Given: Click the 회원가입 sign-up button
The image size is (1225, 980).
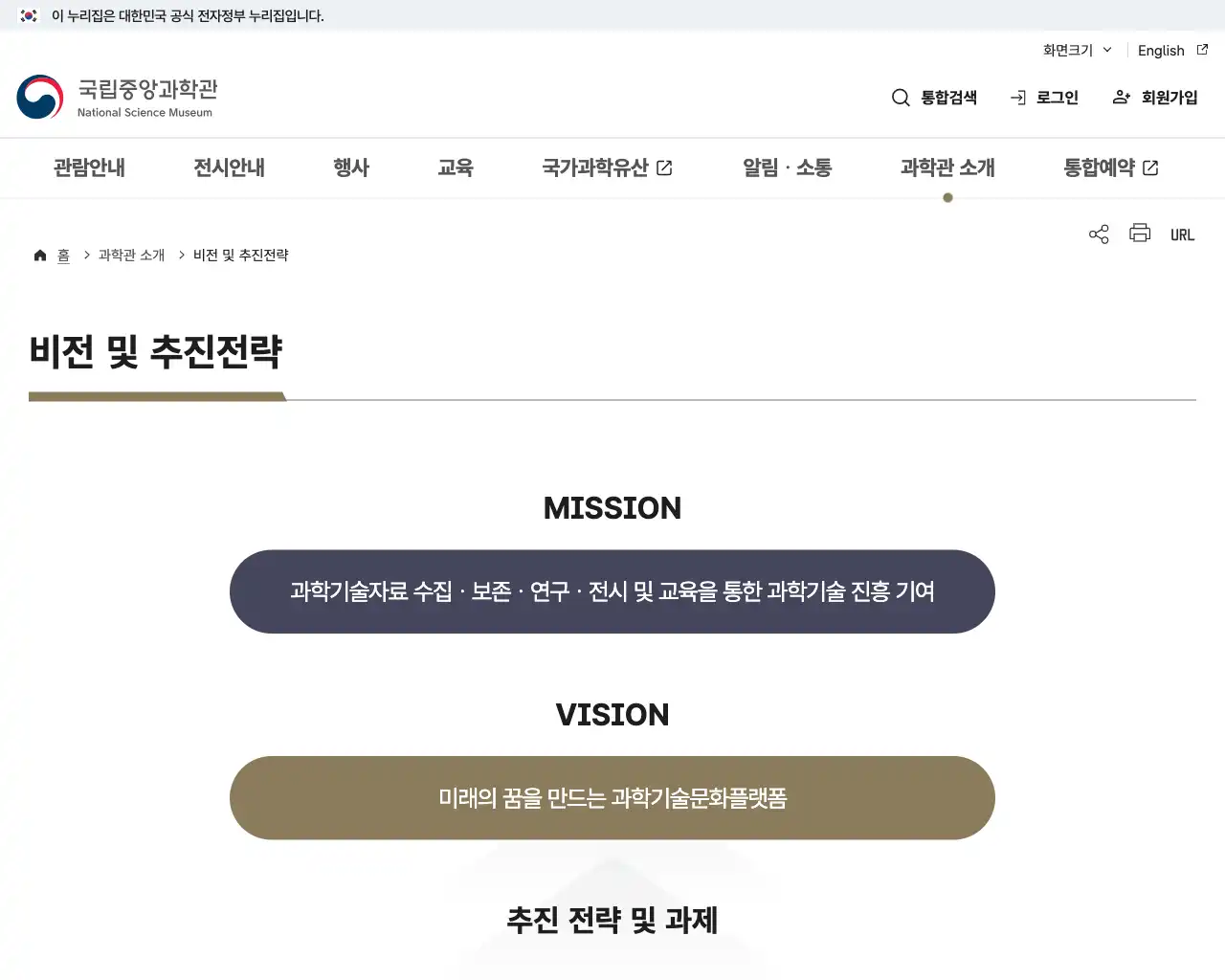Looking at the screenshot, I should click(x=1155, y=98).
